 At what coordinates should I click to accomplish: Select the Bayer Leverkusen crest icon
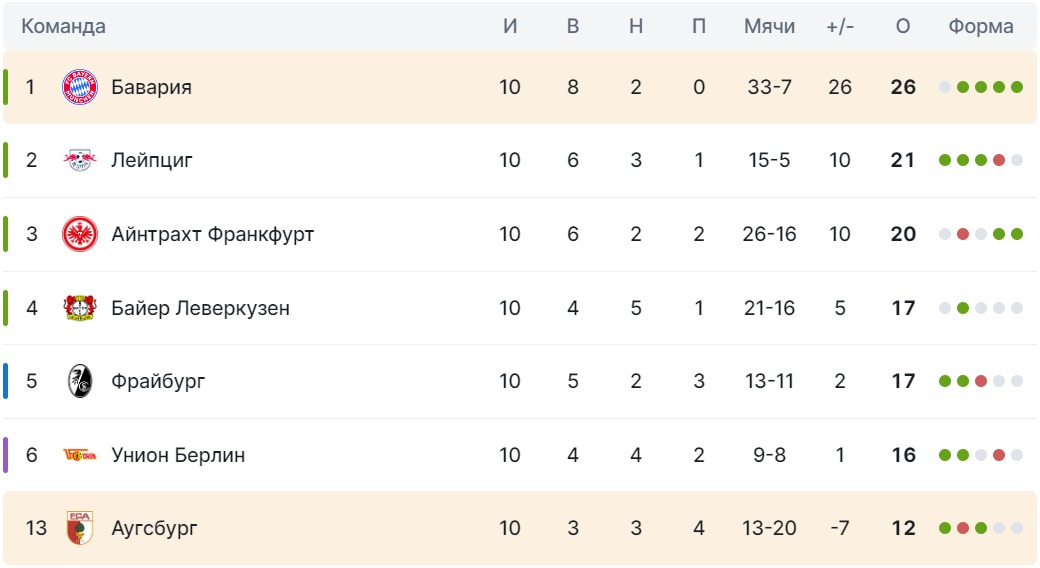(80, 308)
